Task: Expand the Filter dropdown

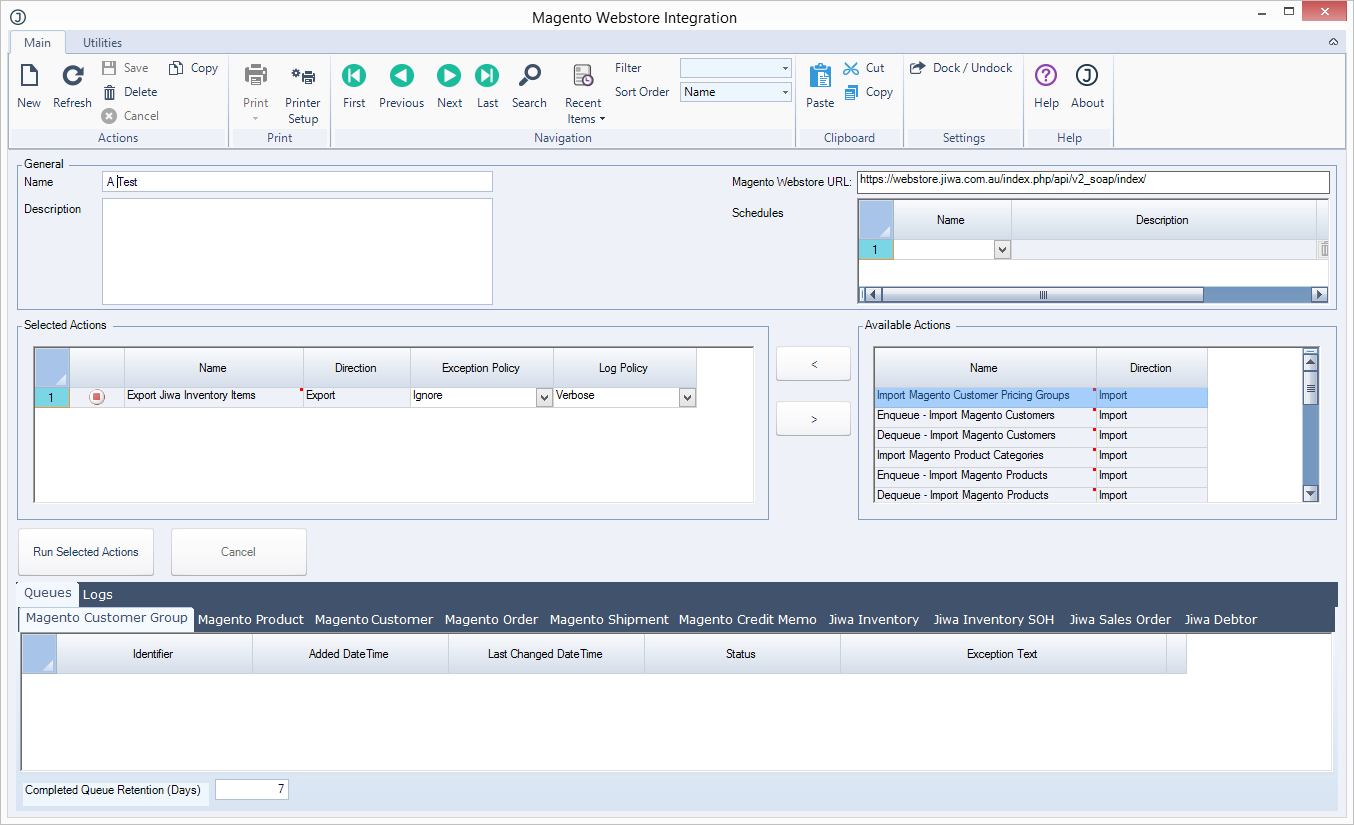Action: click(785, 68)
